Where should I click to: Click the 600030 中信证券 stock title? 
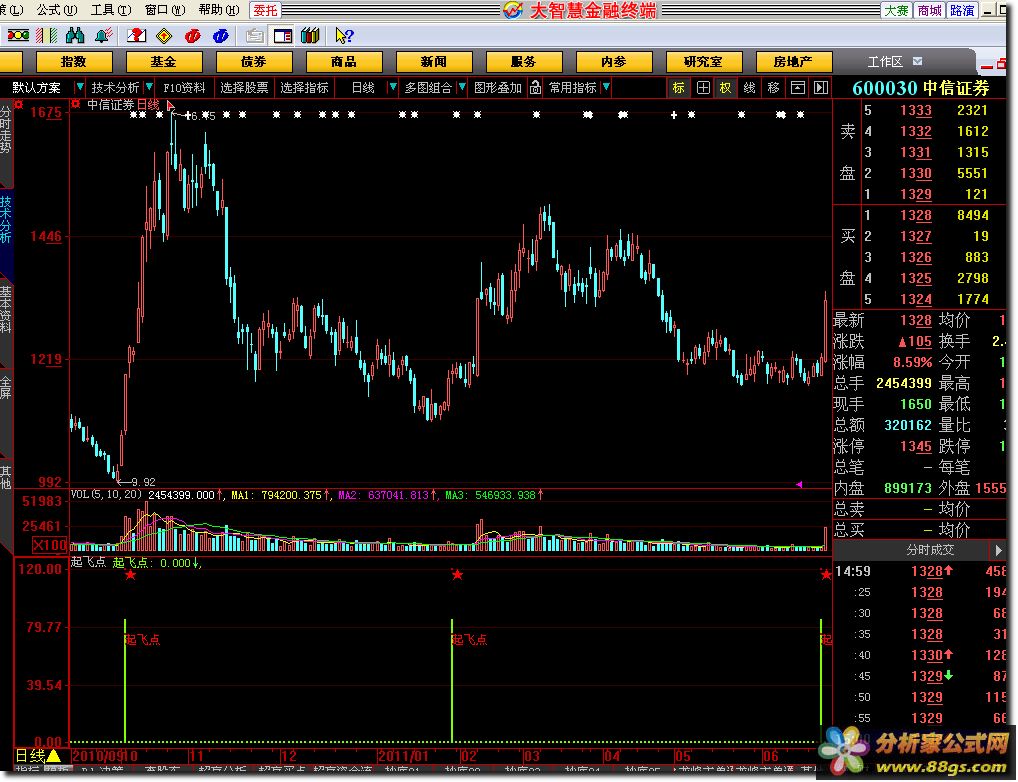coord(921,88)
